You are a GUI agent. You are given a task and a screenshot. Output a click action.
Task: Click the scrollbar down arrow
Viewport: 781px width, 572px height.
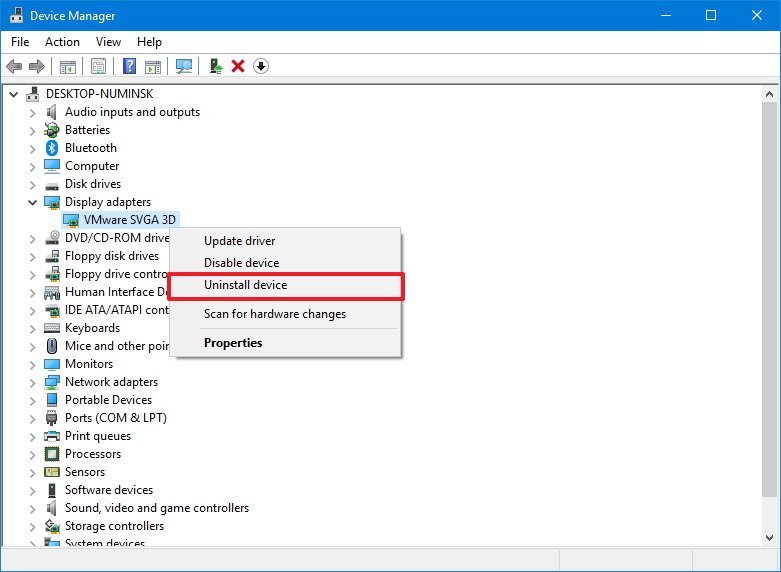pos(769,538)
